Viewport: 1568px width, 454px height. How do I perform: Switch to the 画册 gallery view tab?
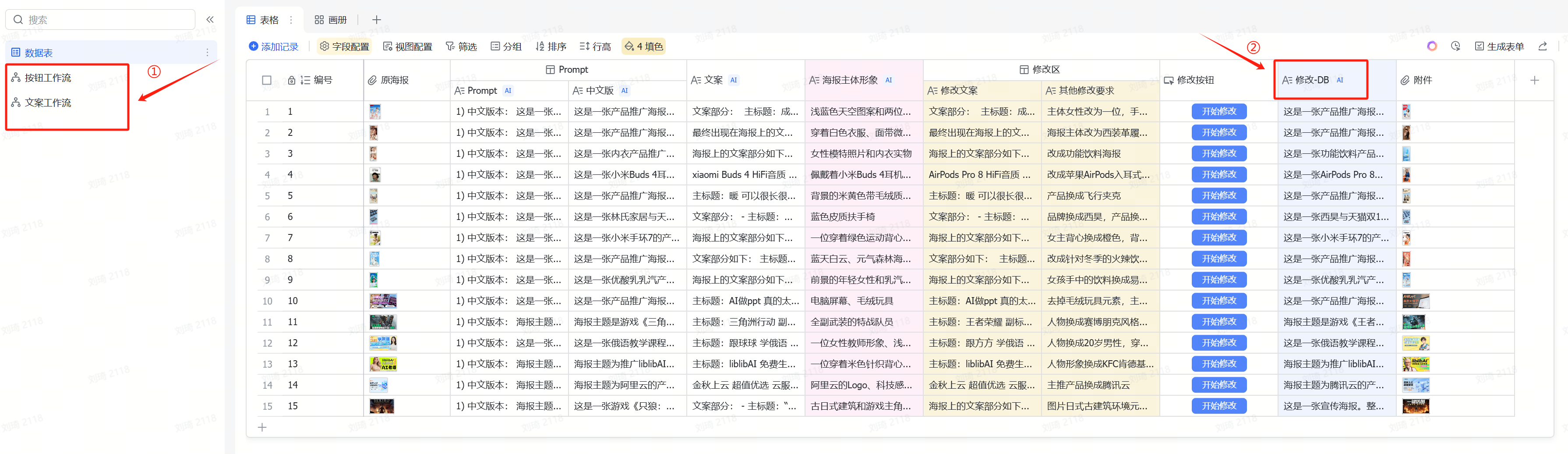pos(331,20)
